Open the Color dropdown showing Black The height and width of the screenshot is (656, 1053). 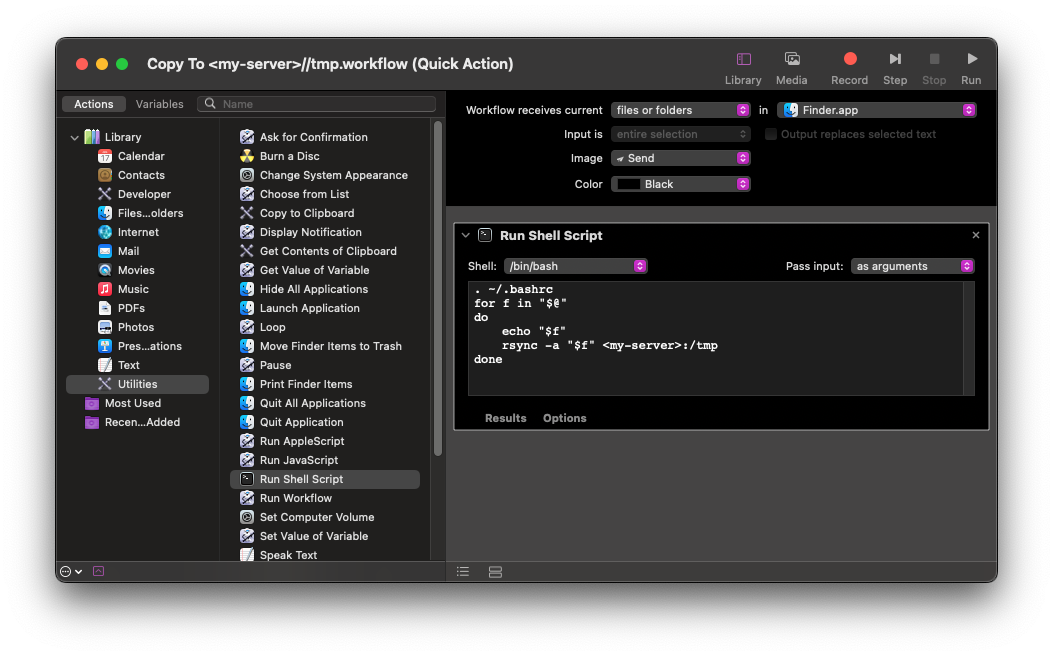680,184
